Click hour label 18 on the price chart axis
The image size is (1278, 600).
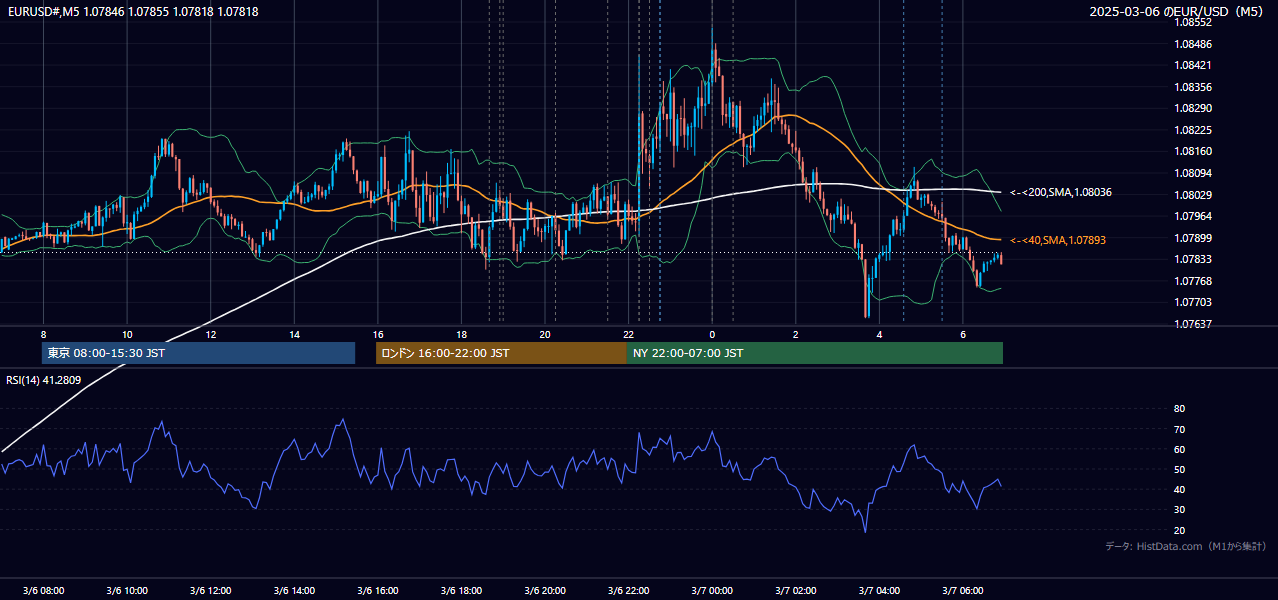click(461, 334)
